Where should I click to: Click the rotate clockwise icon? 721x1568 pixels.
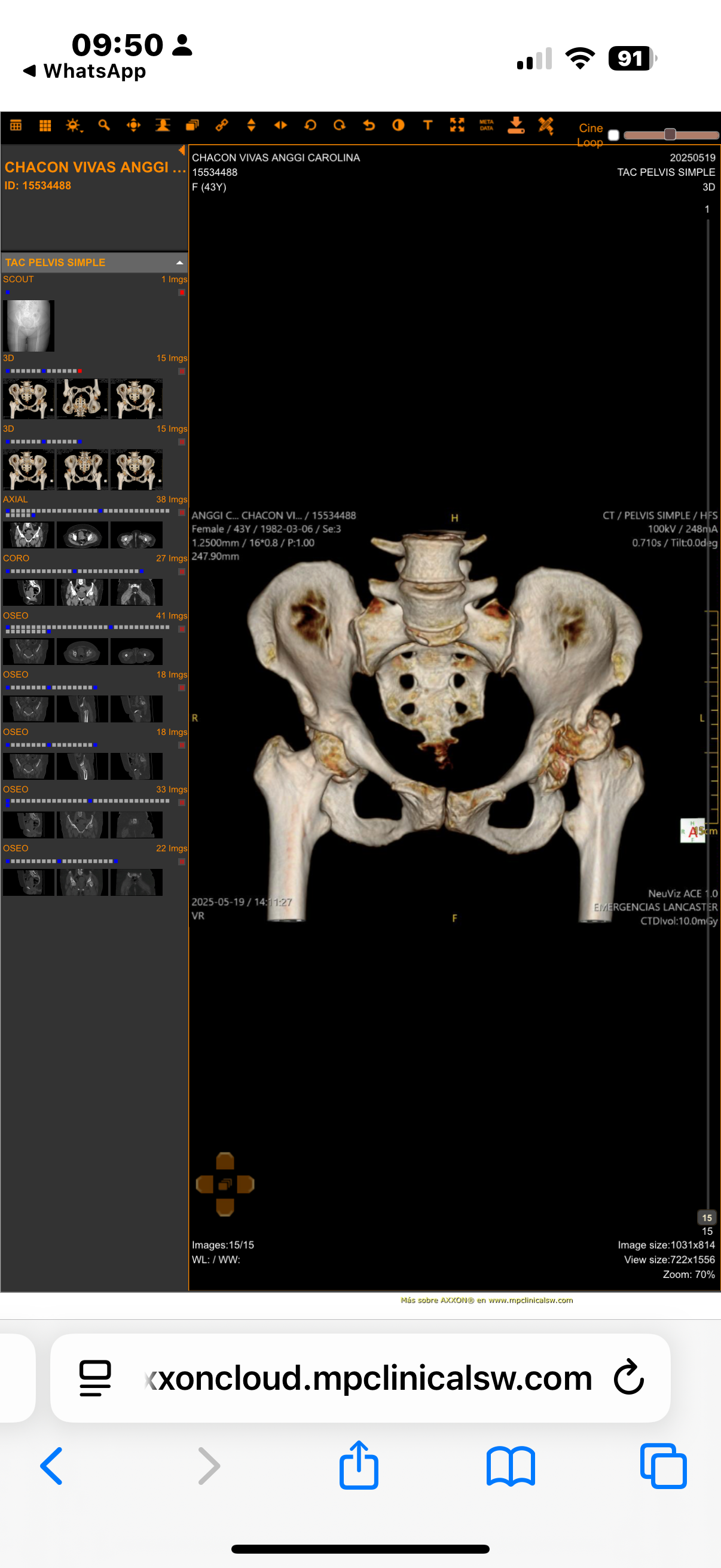[340, 126]
